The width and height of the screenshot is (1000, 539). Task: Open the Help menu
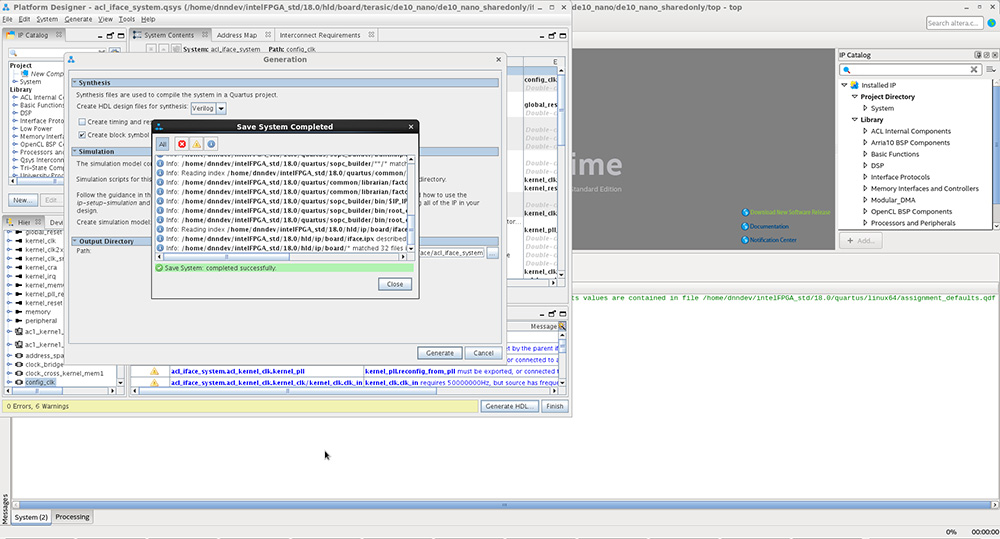tap(148, 19)
